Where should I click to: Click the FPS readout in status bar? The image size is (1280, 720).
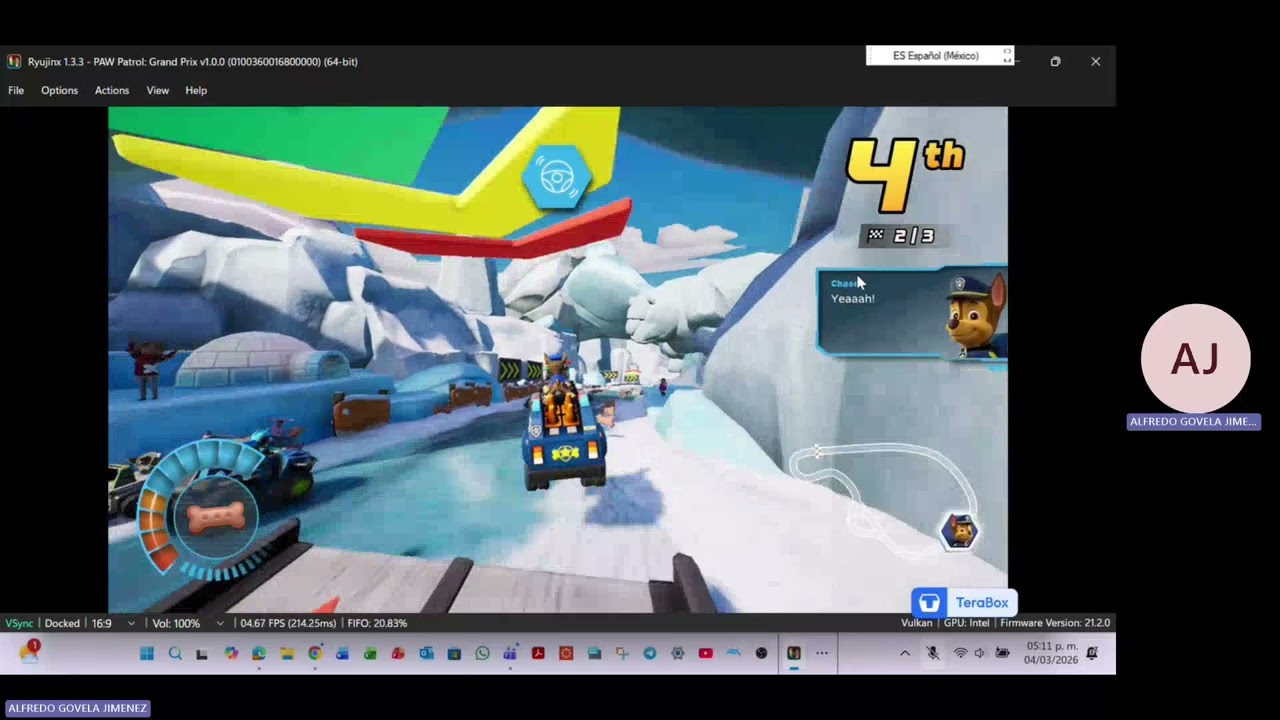pyautogui.click(x=288, y=623)
